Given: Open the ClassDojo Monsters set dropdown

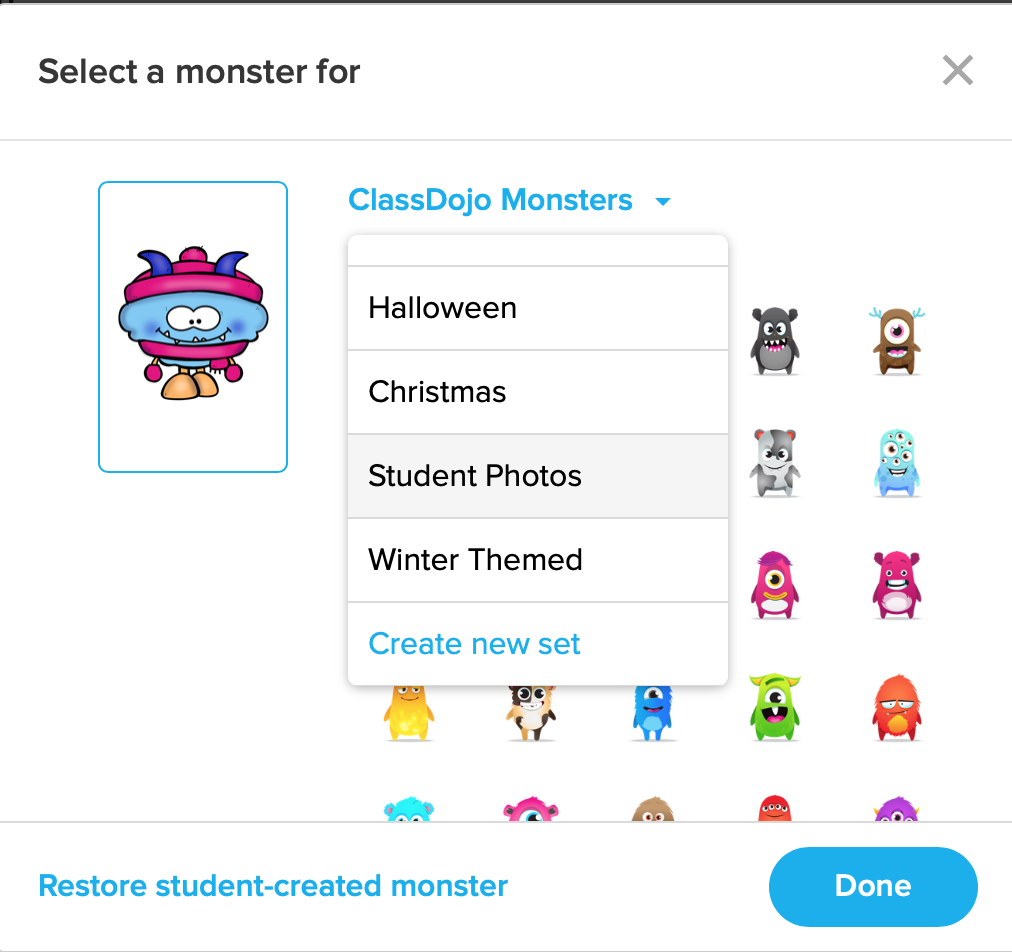Looking at the screenshot, I should coord(508,199).
